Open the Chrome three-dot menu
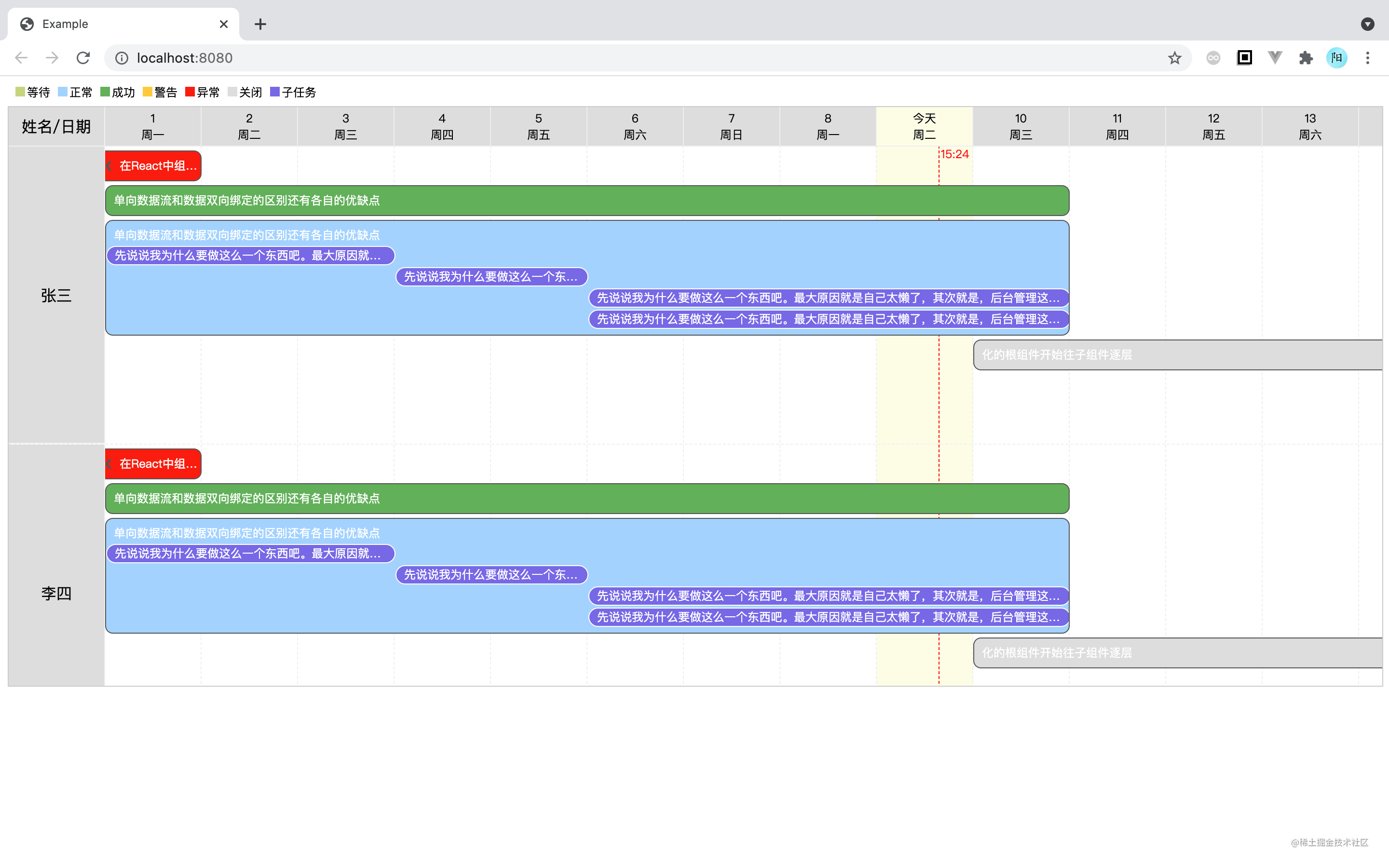The image size is (1389, 868). (1368, 58)
